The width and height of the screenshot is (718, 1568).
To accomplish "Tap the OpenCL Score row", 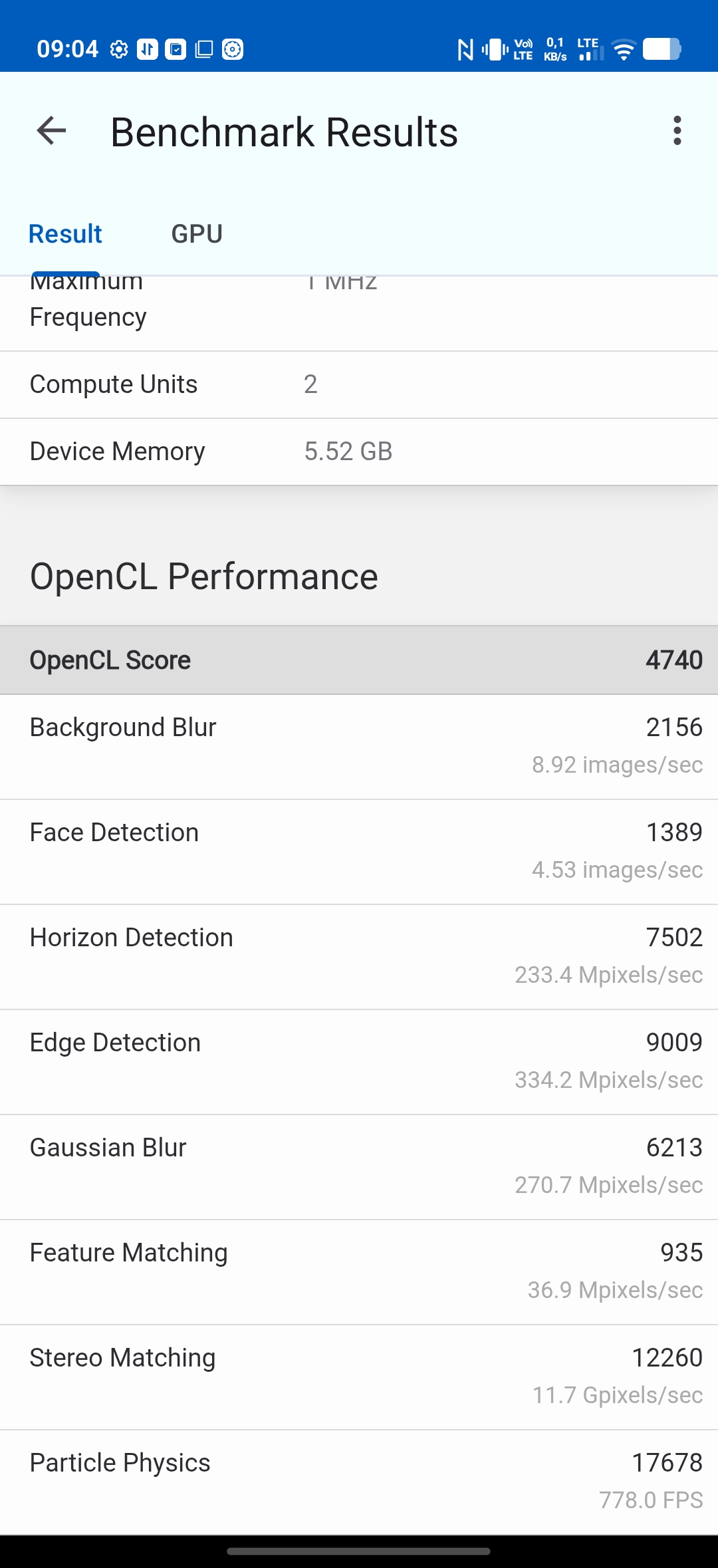I will [x=359, y=660].
